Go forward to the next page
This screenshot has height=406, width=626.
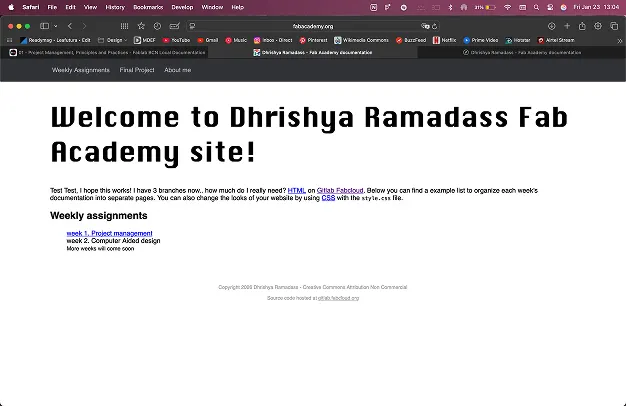[84, 26]
